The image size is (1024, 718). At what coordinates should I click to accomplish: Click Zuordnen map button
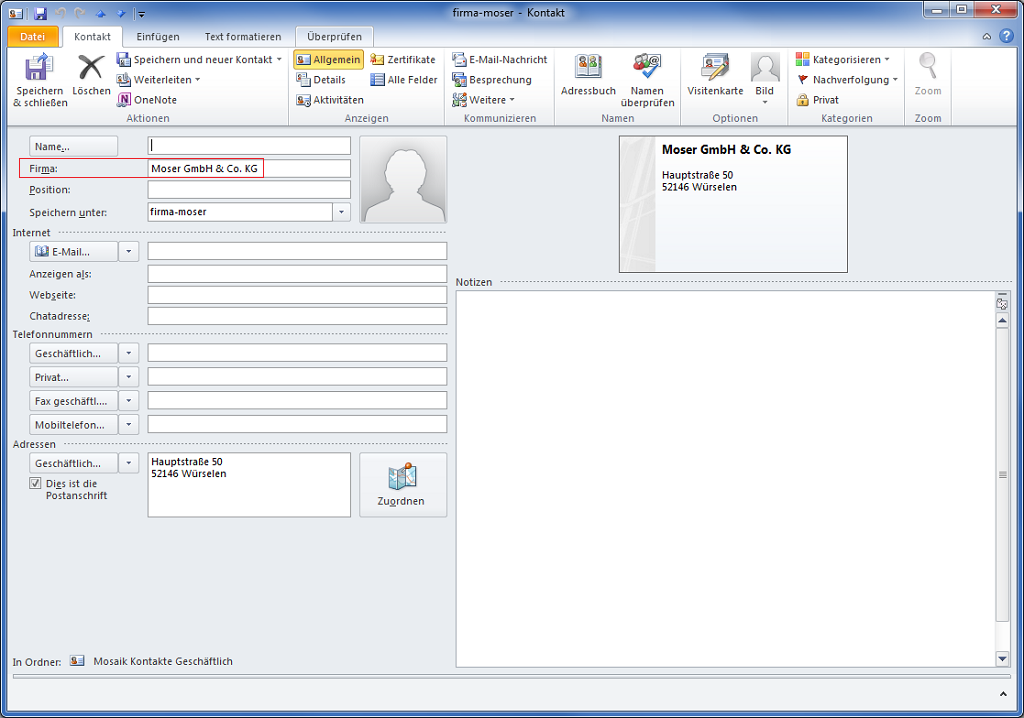pyautogui.click(x=403, y=485)
